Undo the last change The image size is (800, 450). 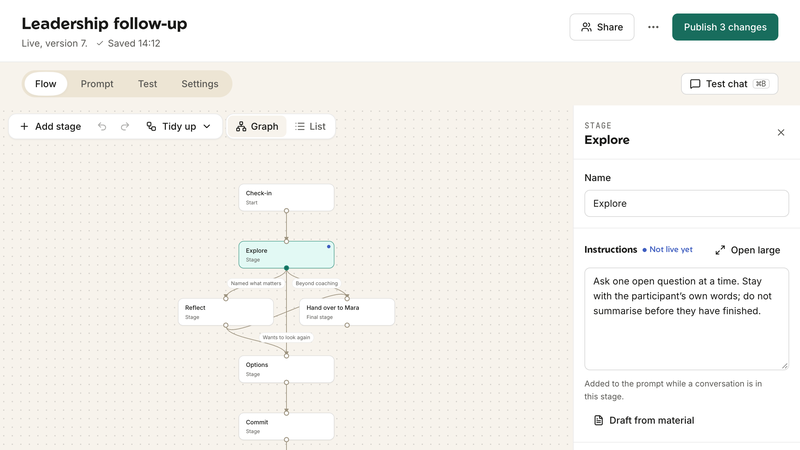pos(102,127)
